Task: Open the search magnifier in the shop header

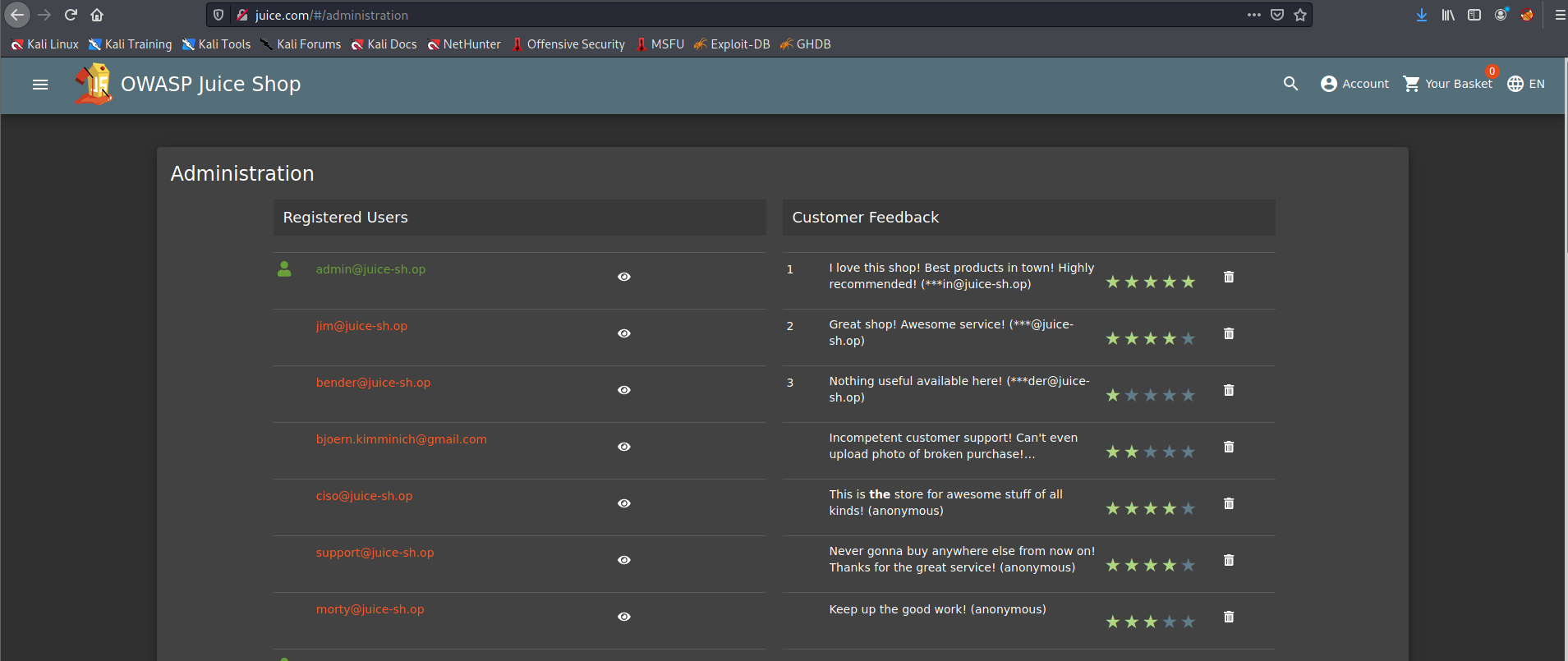Action: point(1291,84)
